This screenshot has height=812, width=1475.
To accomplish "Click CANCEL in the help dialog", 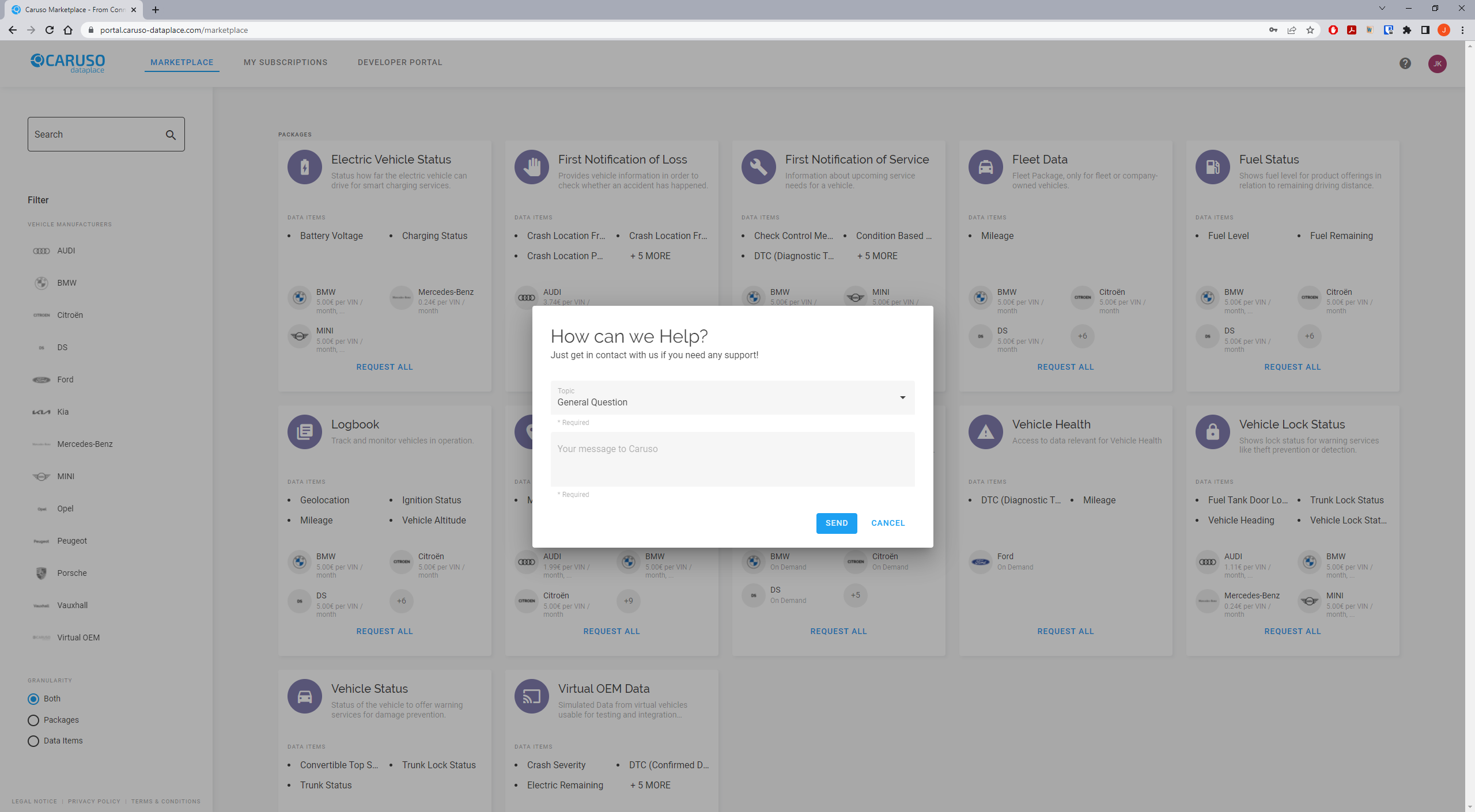I will (888, 523).
